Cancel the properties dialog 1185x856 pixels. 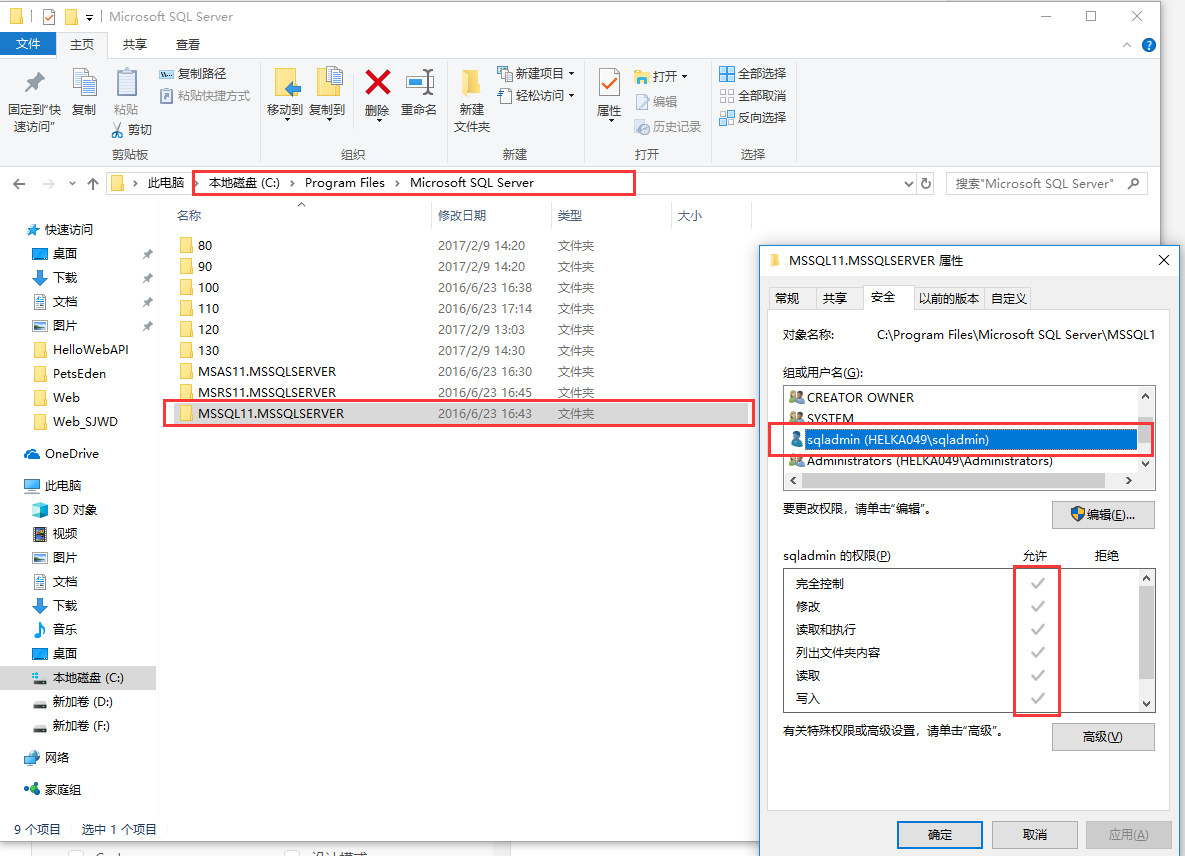click(x=1035, y=835)
